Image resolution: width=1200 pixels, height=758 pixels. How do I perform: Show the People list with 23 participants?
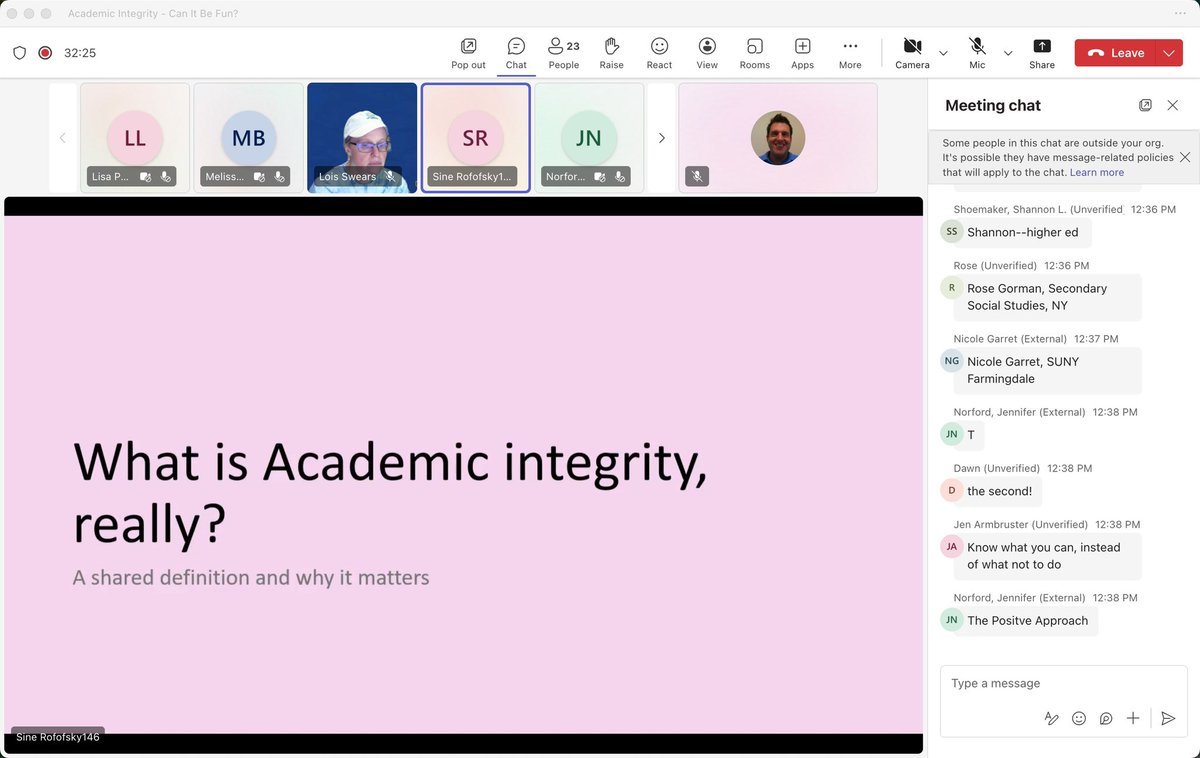564,53
